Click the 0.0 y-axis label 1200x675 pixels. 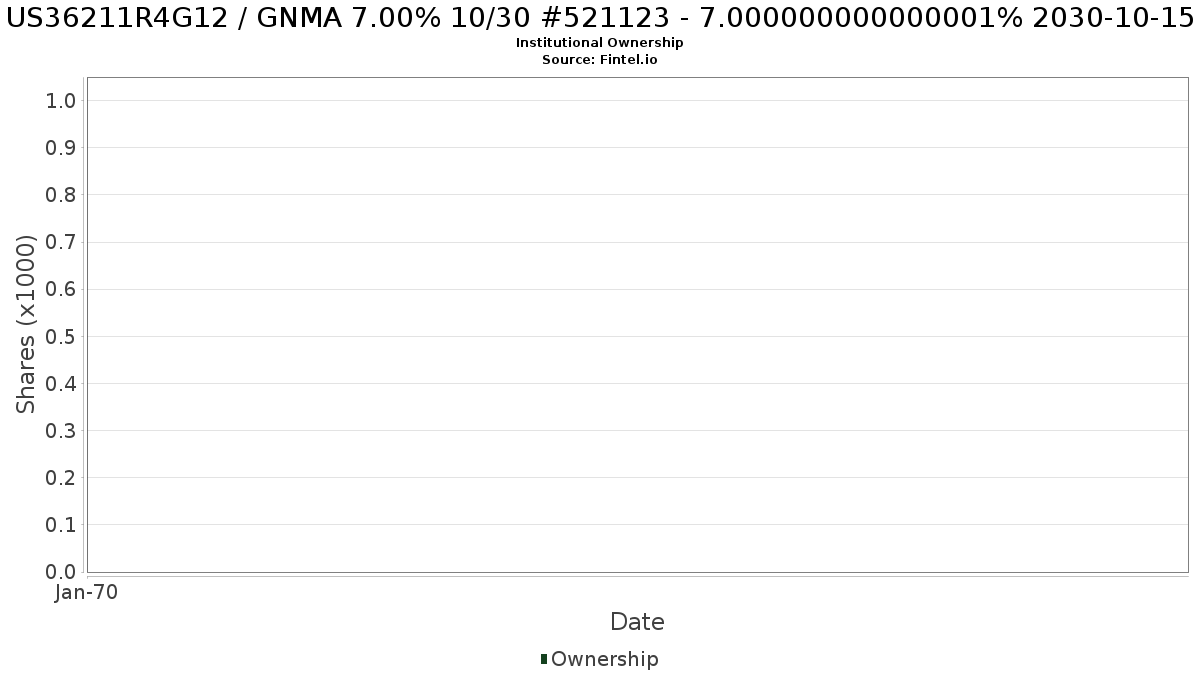tap(61, 572)
